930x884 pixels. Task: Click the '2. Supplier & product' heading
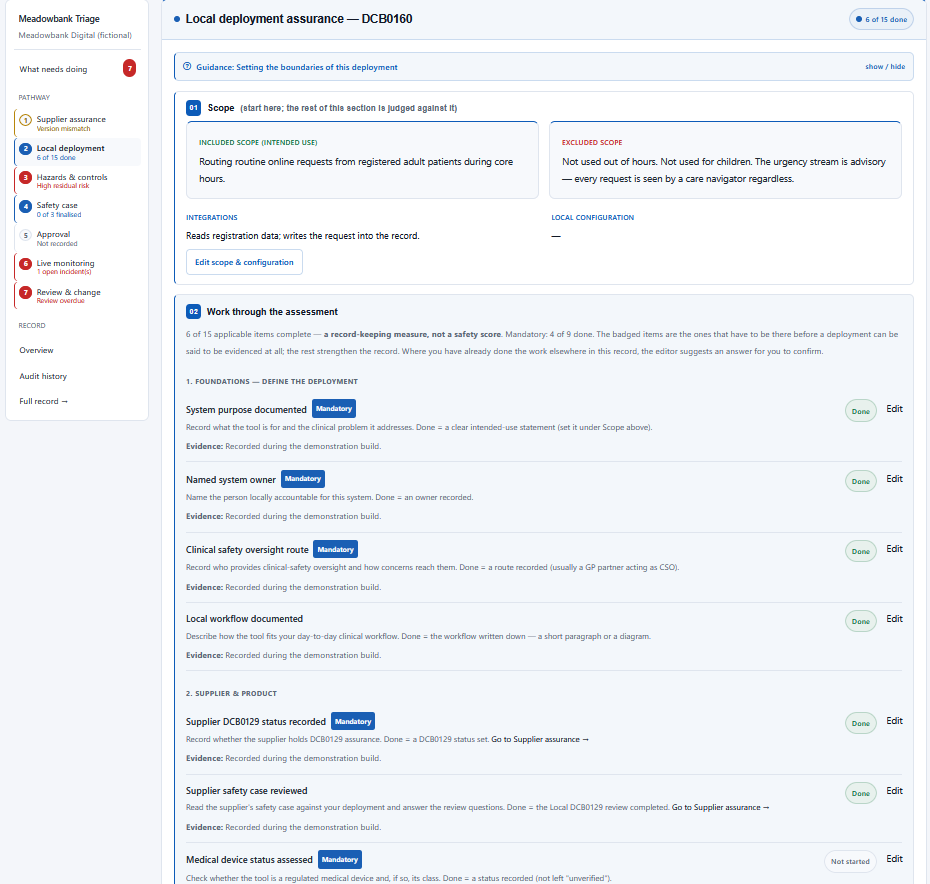click(x=231, y=694)
